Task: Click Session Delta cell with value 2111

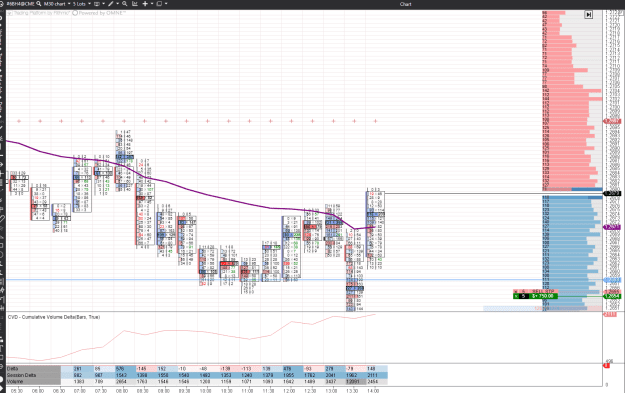Action: pyautogui.click(x=376, y=375)
